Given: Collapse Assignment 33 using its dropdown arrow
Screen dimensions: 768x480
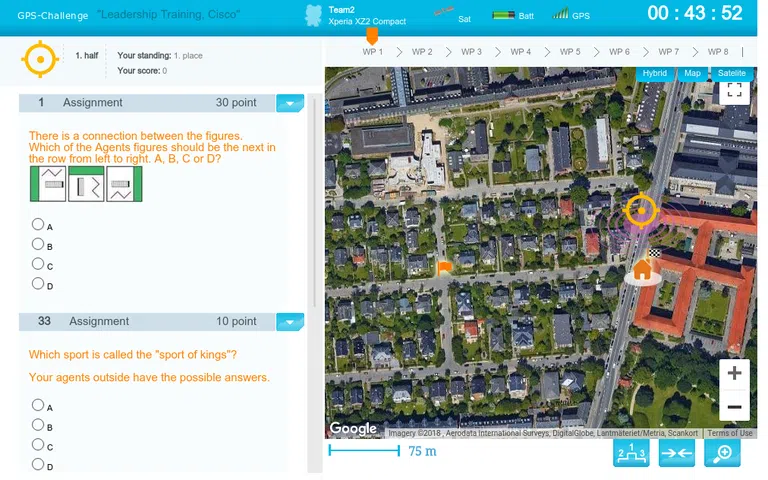Looking at the screenshot, I should coord(289,322).
